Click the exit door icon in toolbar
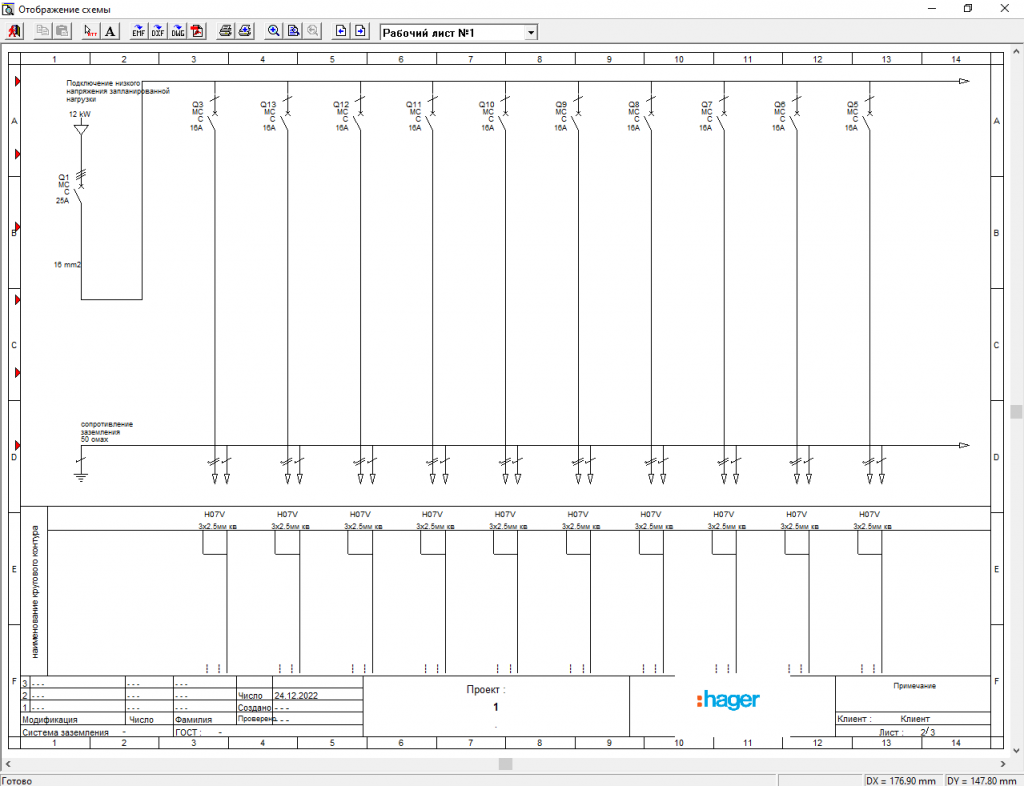1024x786 pixels. click(15, 32)
